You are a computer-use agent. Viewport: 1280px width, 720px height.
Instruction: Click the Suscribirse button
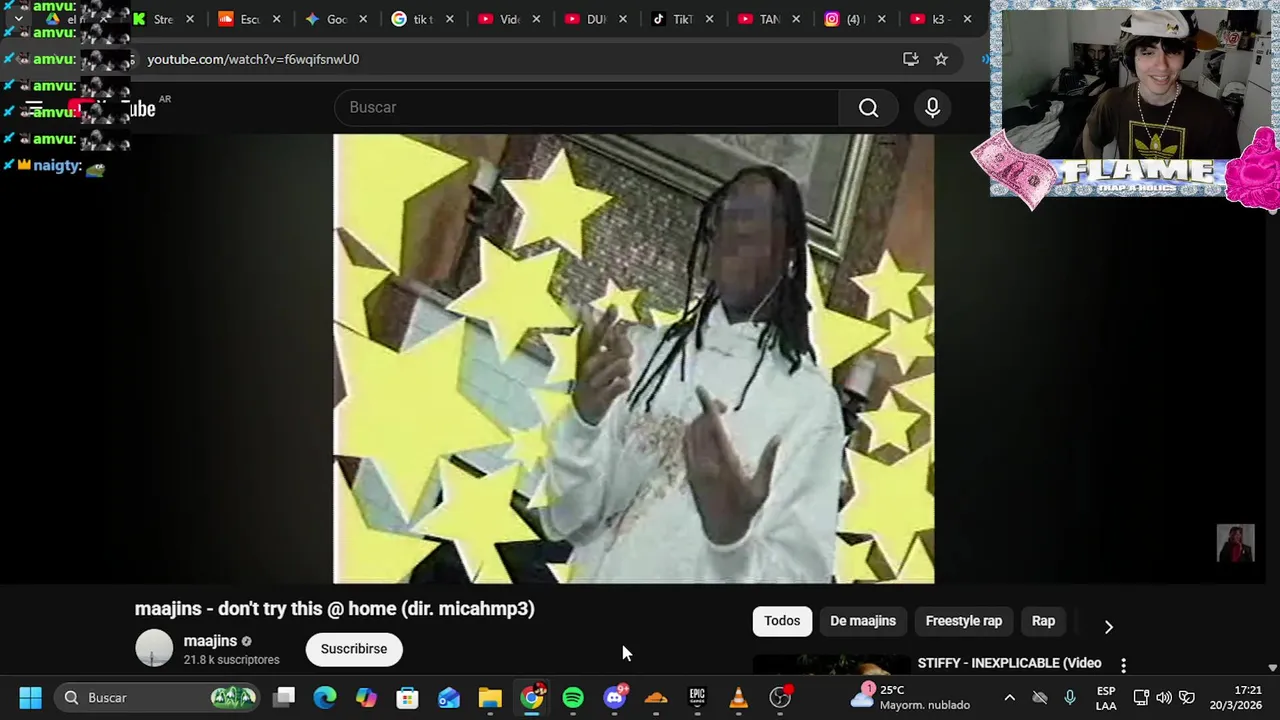tap(354, 649)
